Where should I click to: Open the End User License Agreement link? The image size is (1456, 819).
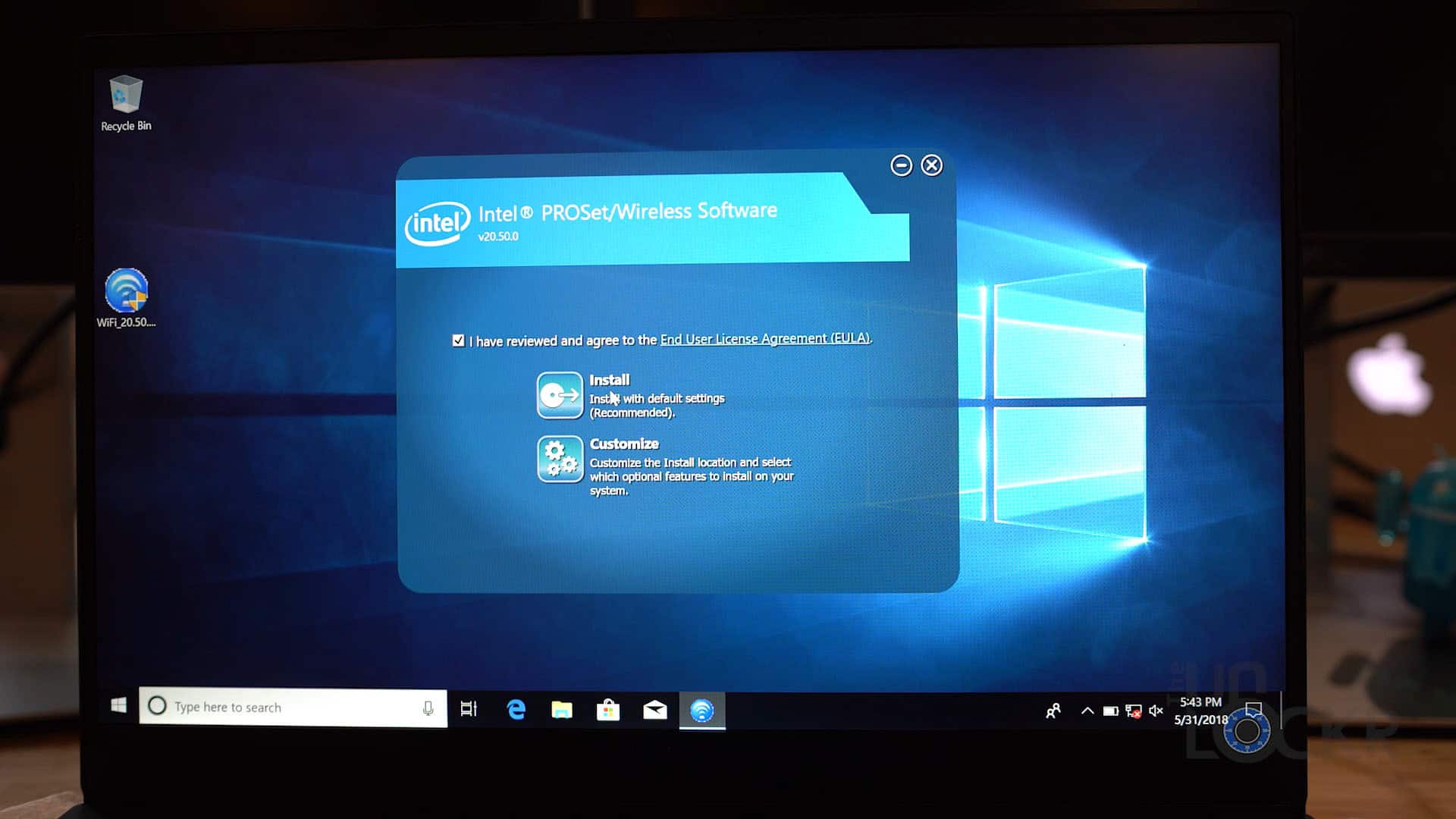(764, 339)
